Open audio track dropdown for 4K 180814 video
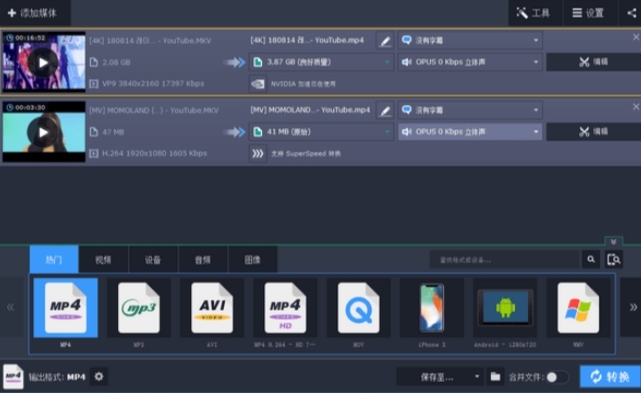Screen dimensions: 641x393 point(470,62)
